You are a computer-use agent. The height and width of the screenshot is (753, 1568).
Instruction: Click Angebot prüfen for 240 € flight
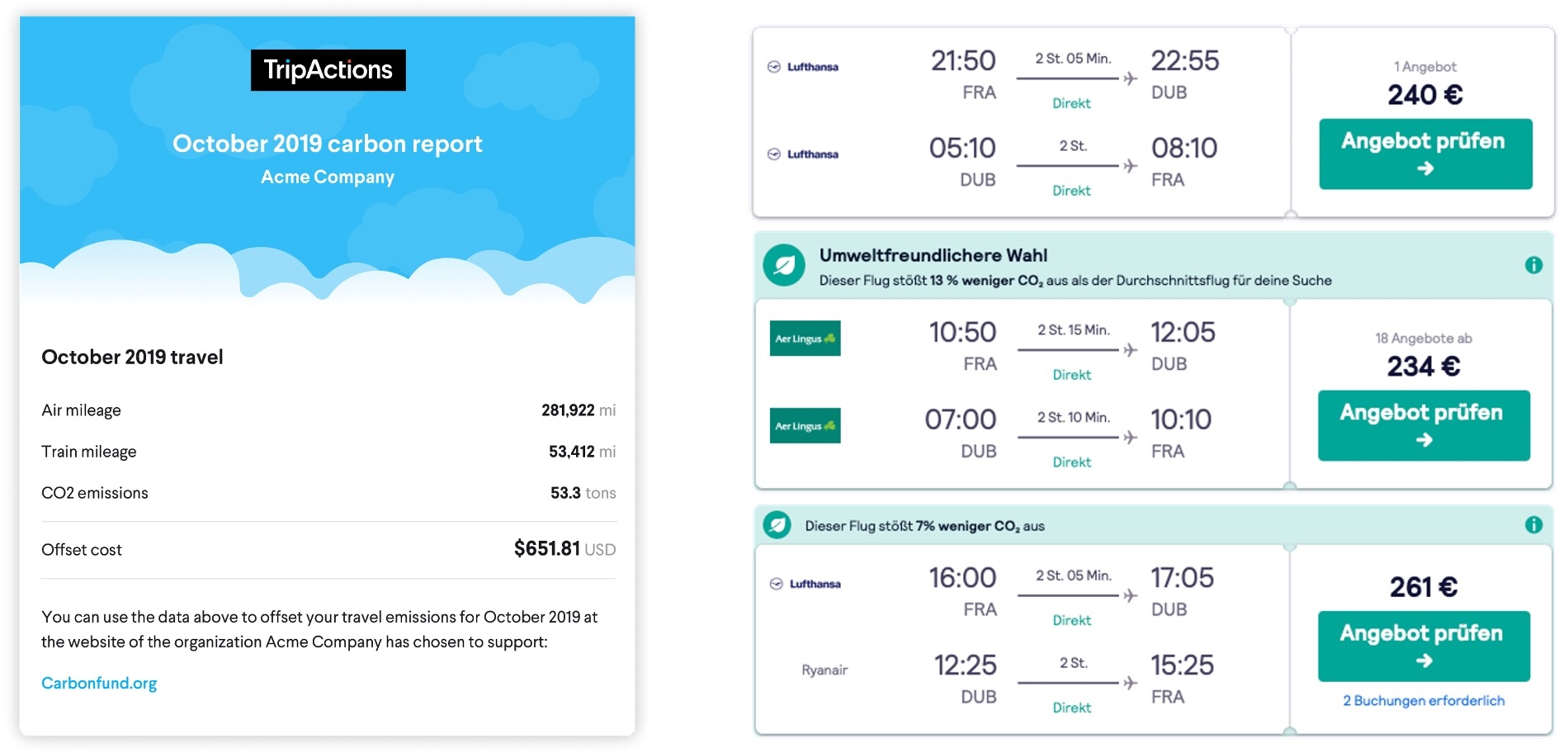[x=1425, y=154]
